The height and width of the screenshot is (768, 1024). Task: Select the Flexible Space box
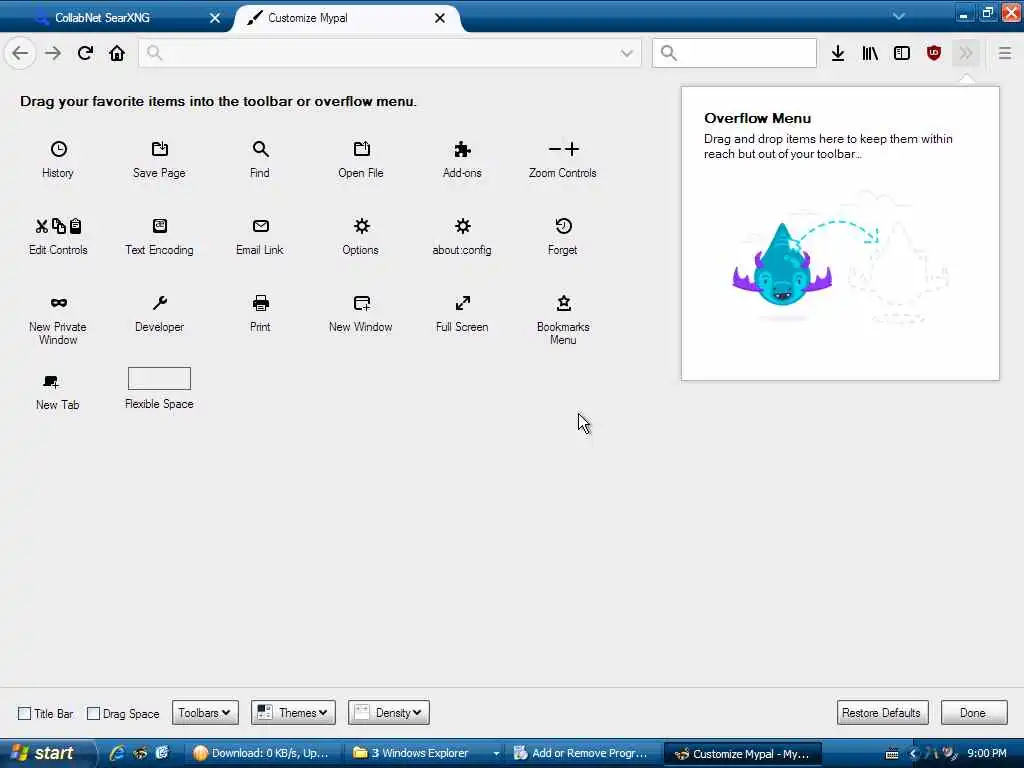[159, 379]
